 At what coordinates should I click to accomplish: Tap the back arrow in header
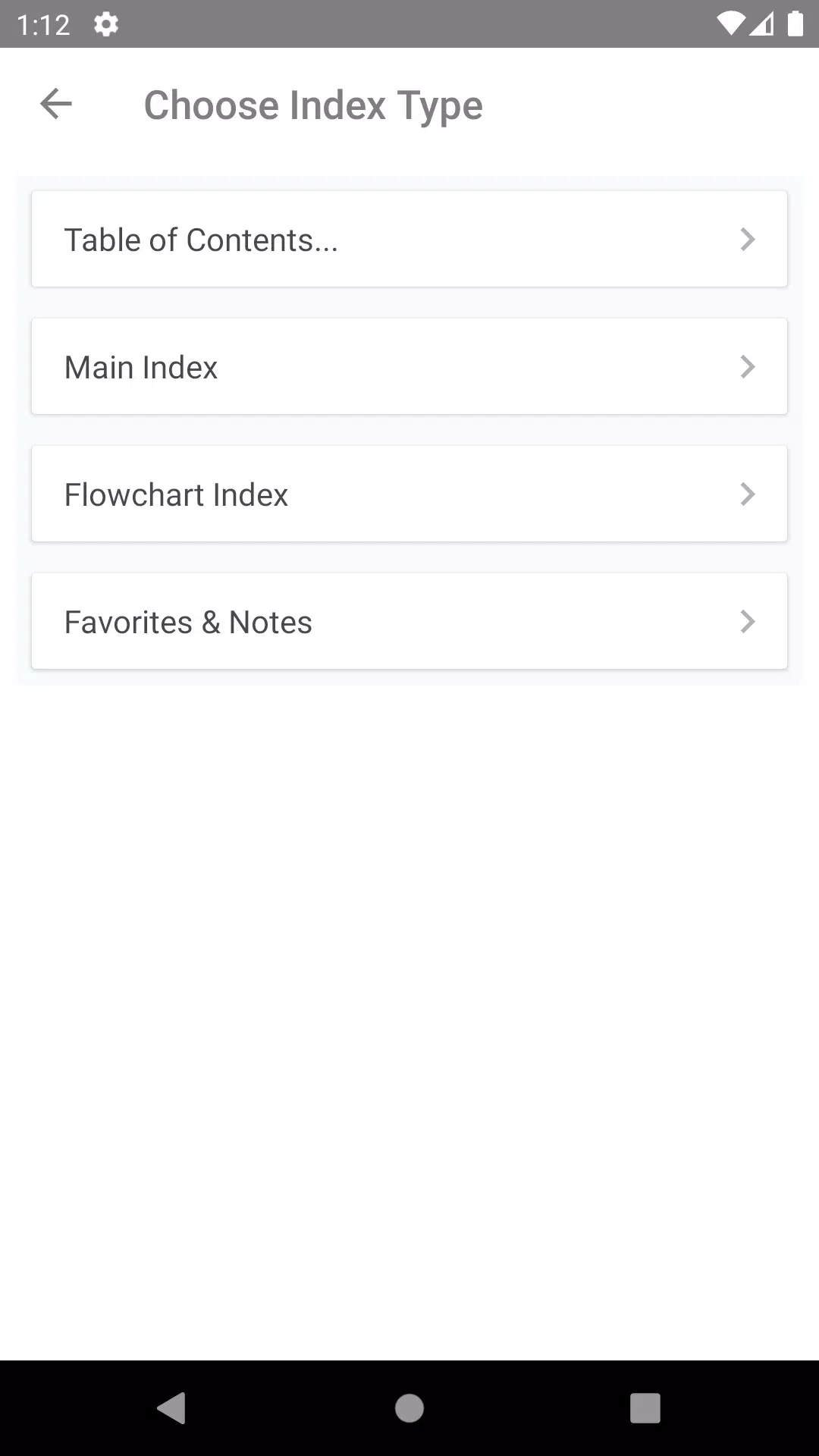(x=56, y=104)
